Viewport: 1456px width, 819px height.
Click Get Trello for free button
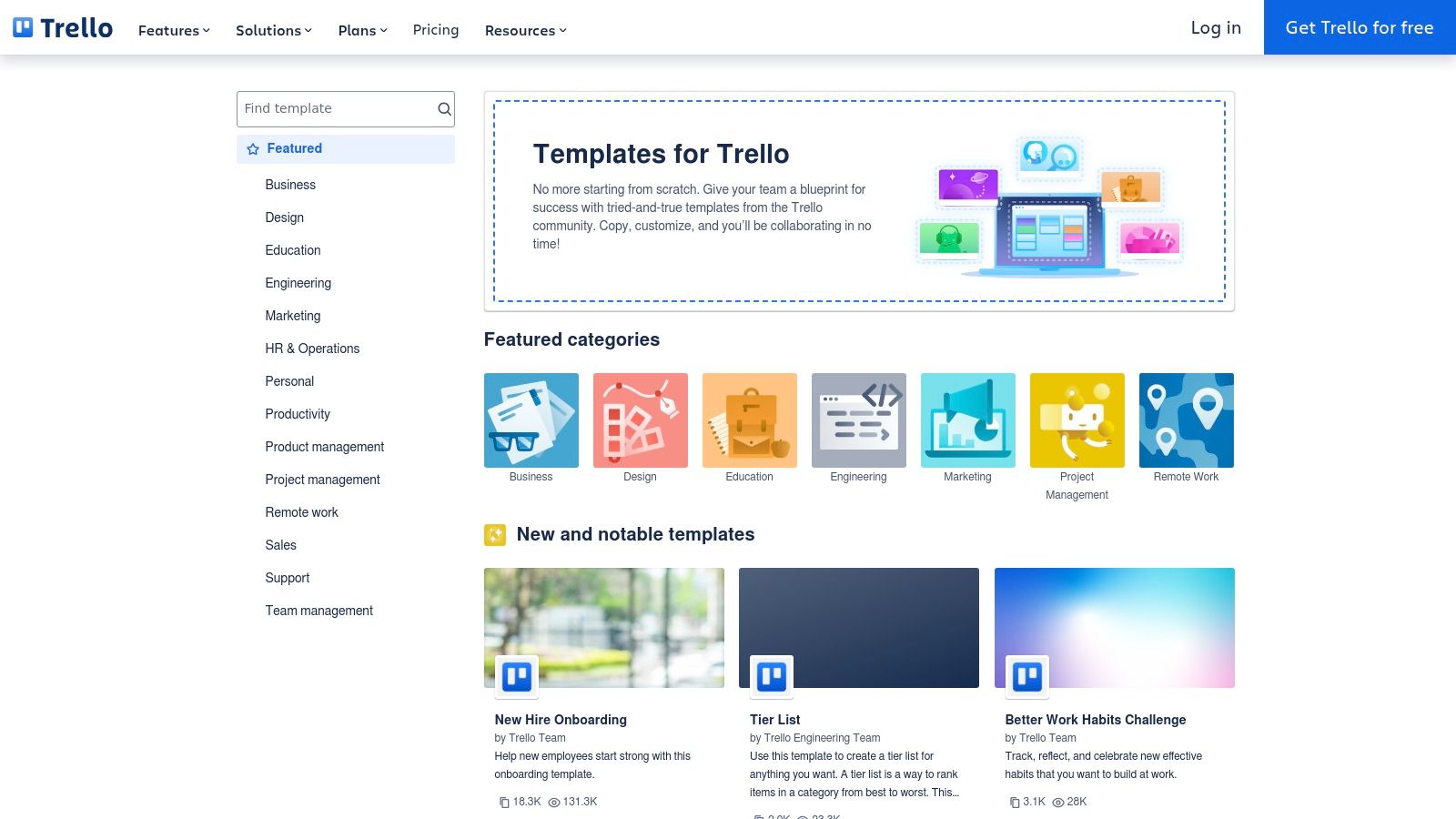1360,27
